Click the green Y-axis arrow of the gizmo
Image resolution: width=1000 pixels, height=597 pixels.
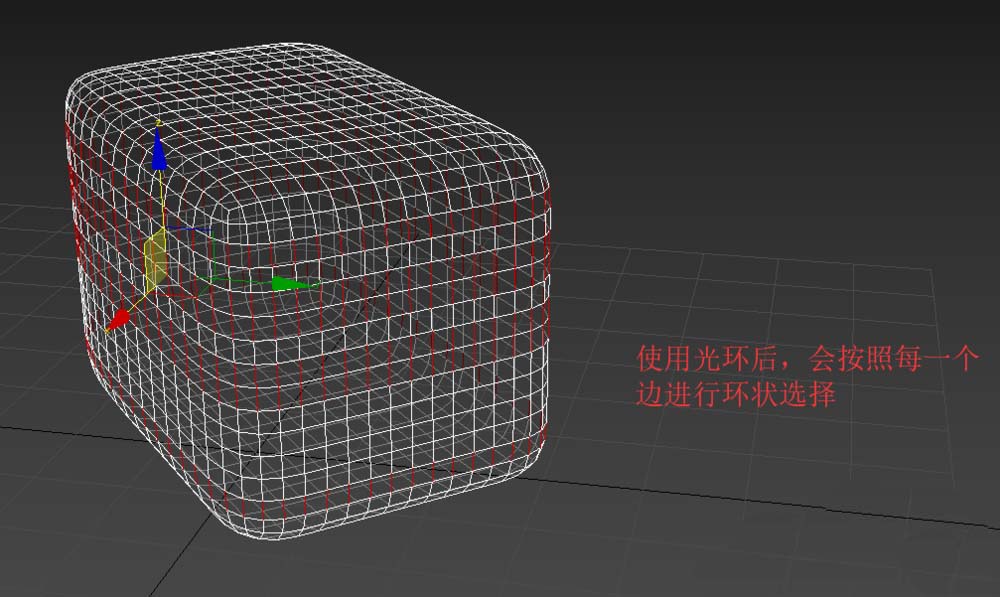click(x=295, y=284)
